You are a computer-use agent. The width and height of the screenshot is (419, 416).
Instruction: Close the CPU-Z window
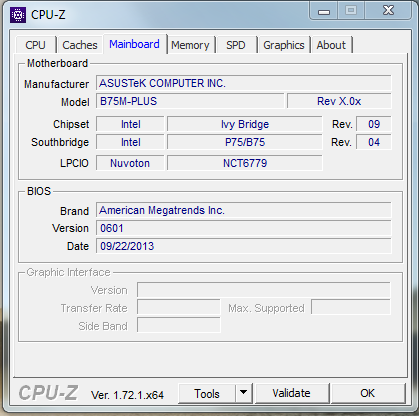tap(388, 11)
